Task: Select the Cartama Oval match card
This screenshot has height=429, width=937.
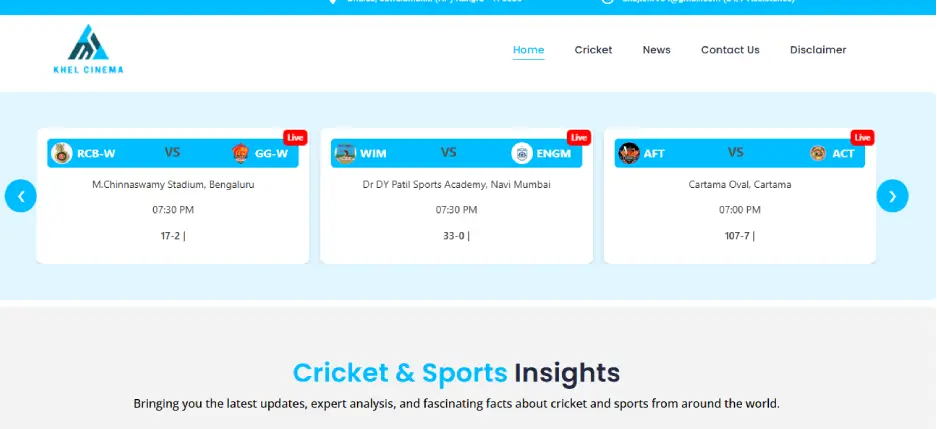Action: pyautogui.click(x=740, y=210)
